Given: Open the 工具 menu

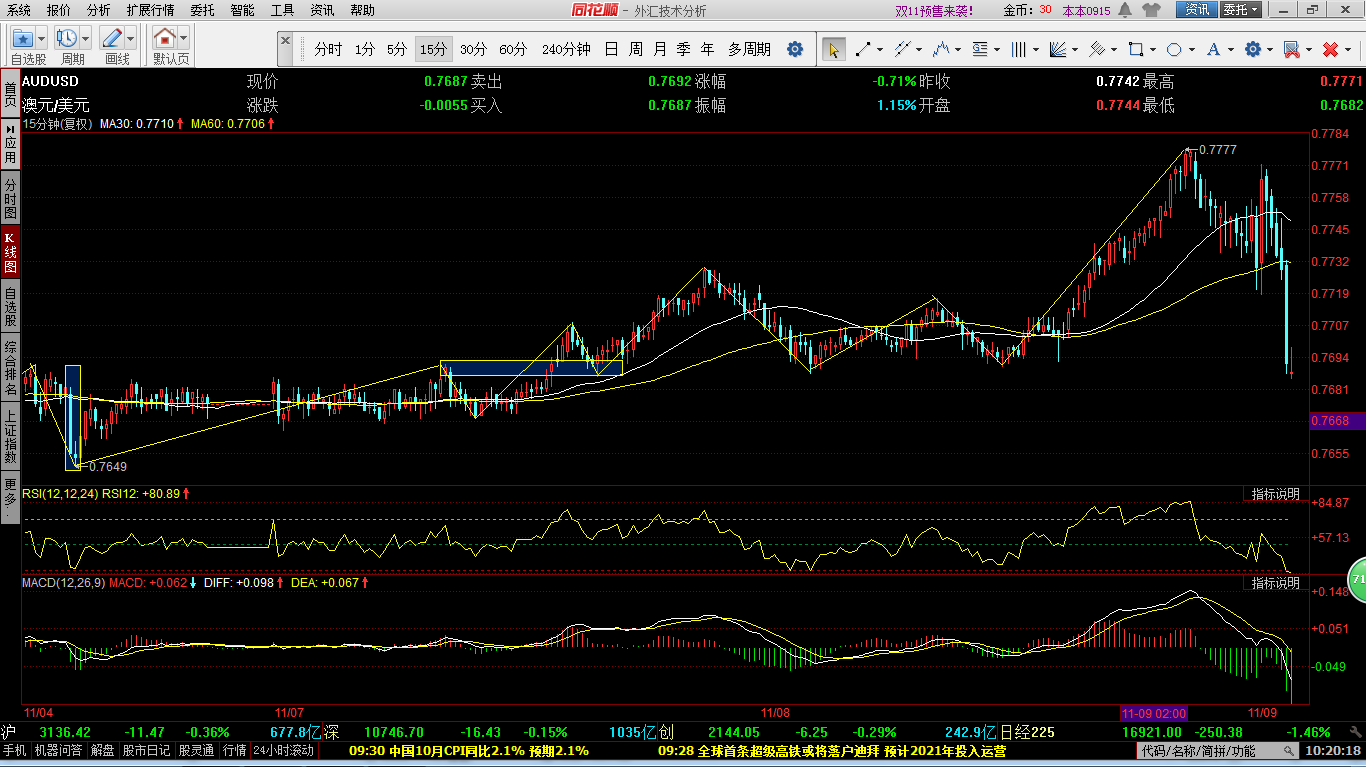Looking at the screenshot, I should (x=282, y=10).
